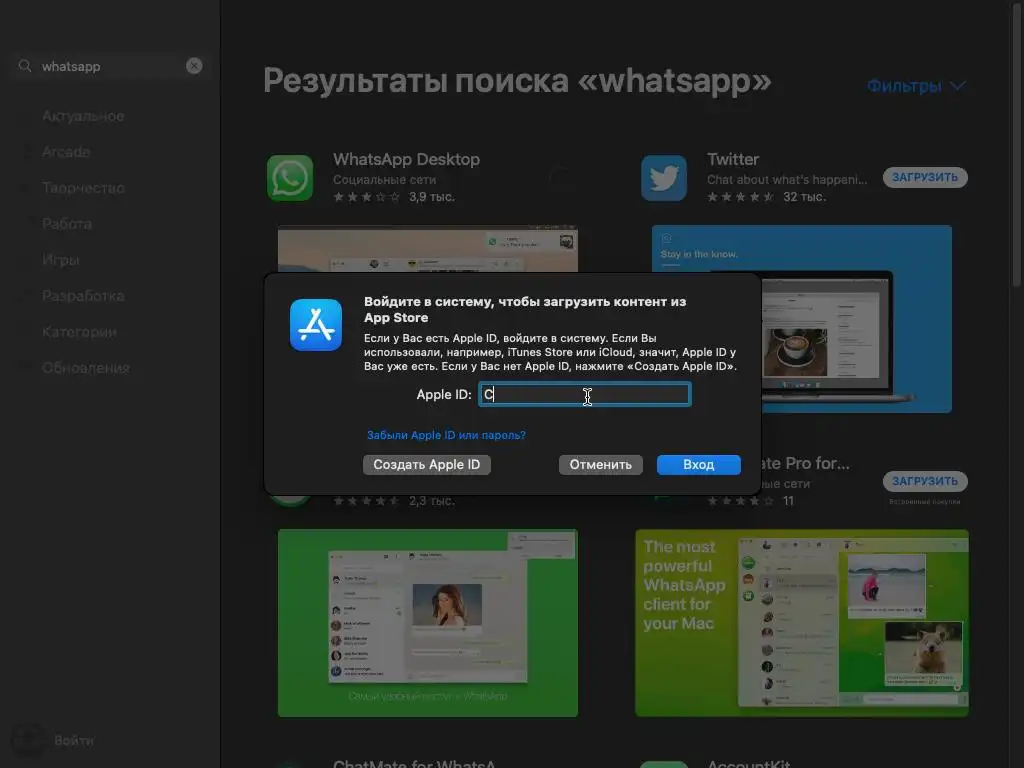Screen dimensions: 1024x768
Task: Open the 'WhatsApp Desktop' title
Action: point(406,159)
